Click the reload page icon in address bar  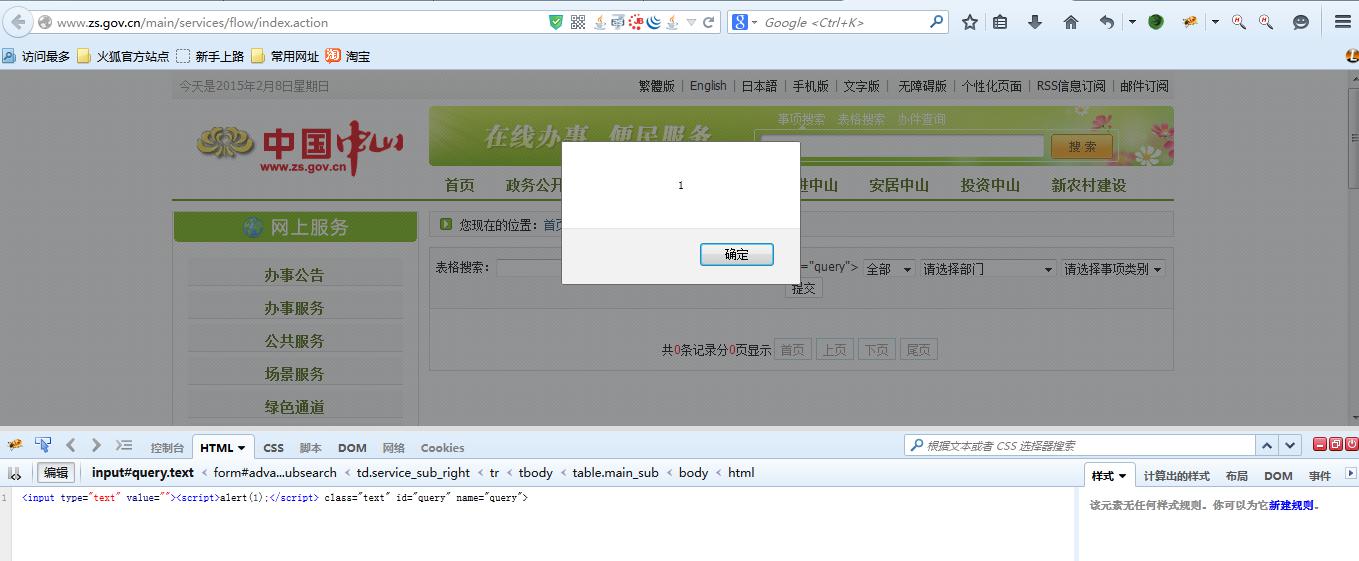[709, 22]
